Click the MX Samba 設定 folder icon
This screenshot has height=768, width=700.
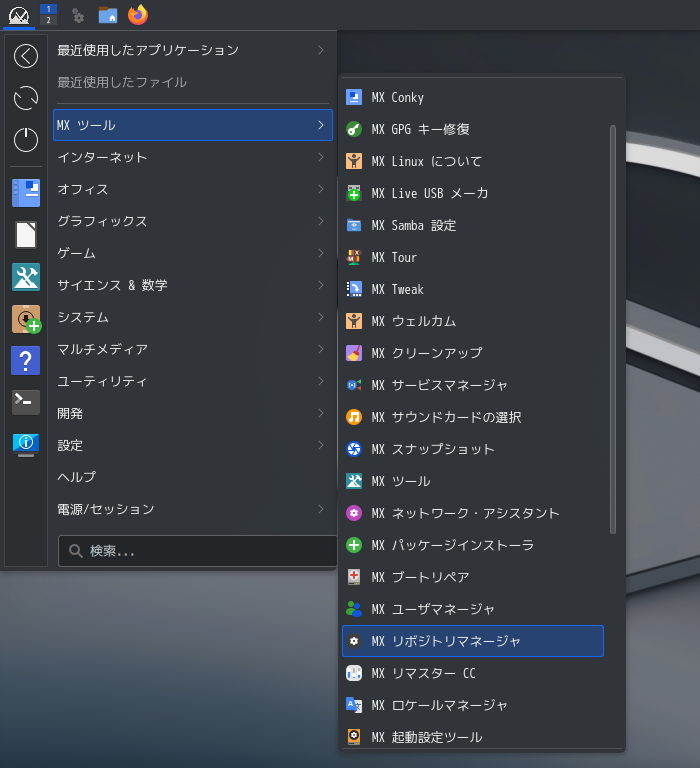pos(354,225)
